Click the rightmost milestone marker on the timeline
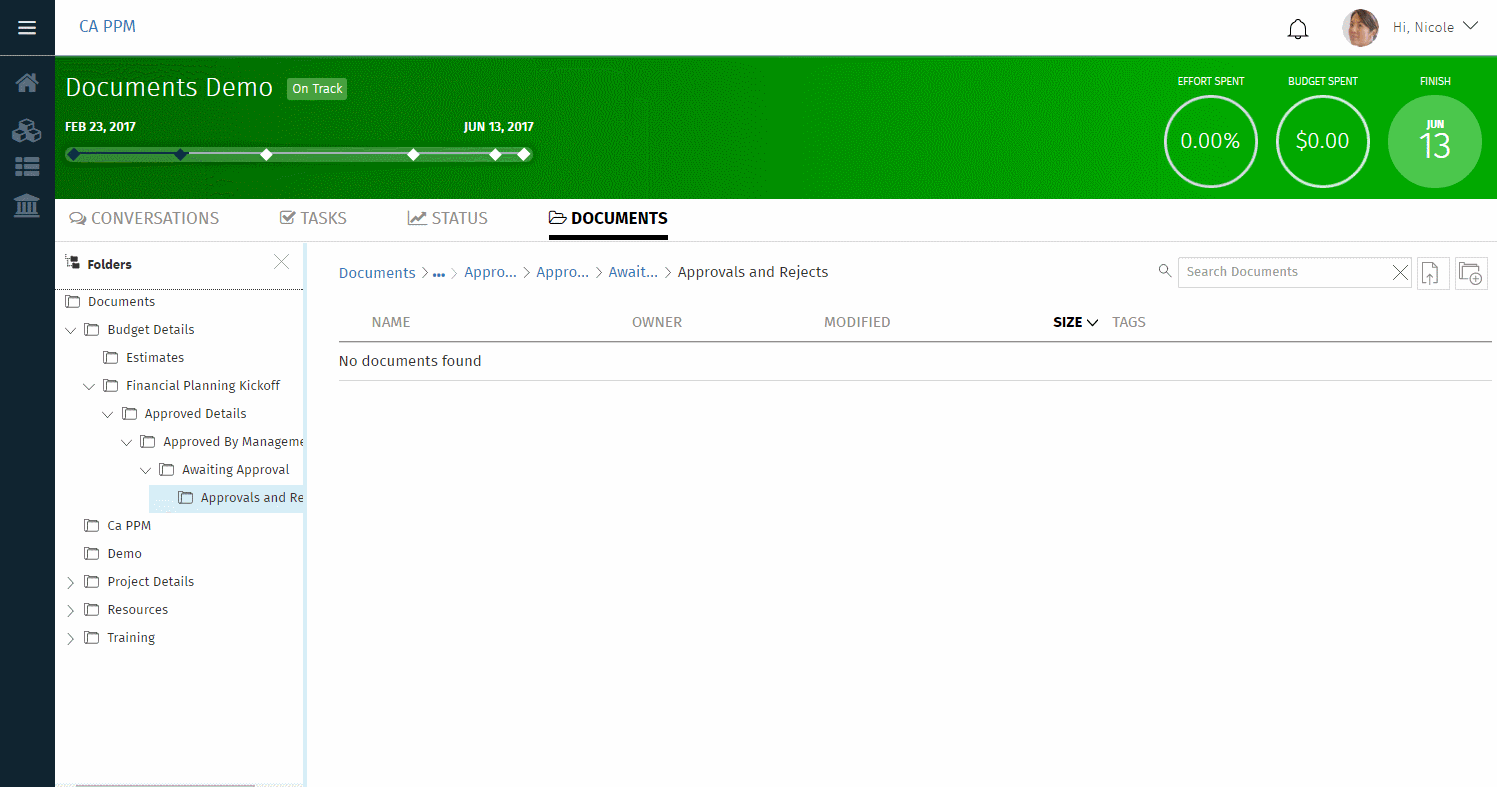Viewport: 1497px width, 787px height. point(523,154)
